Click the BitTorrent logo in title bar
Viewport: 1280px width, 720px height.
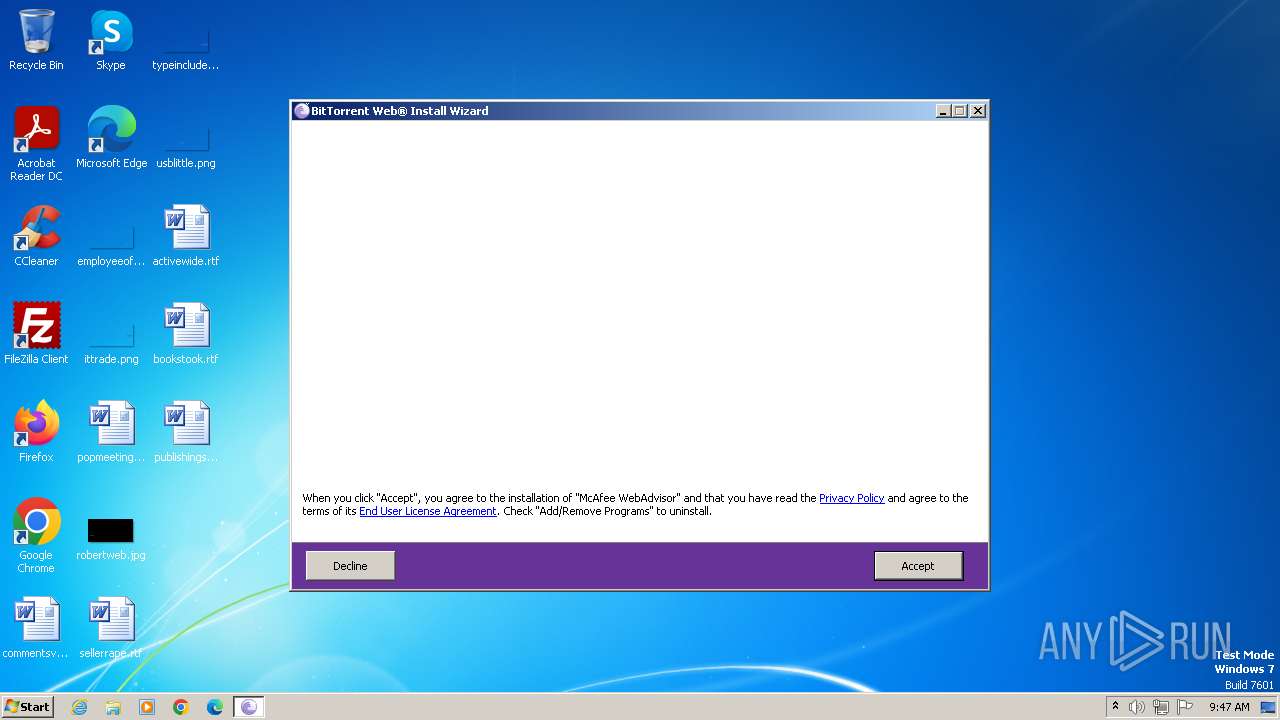pos(302,111)
